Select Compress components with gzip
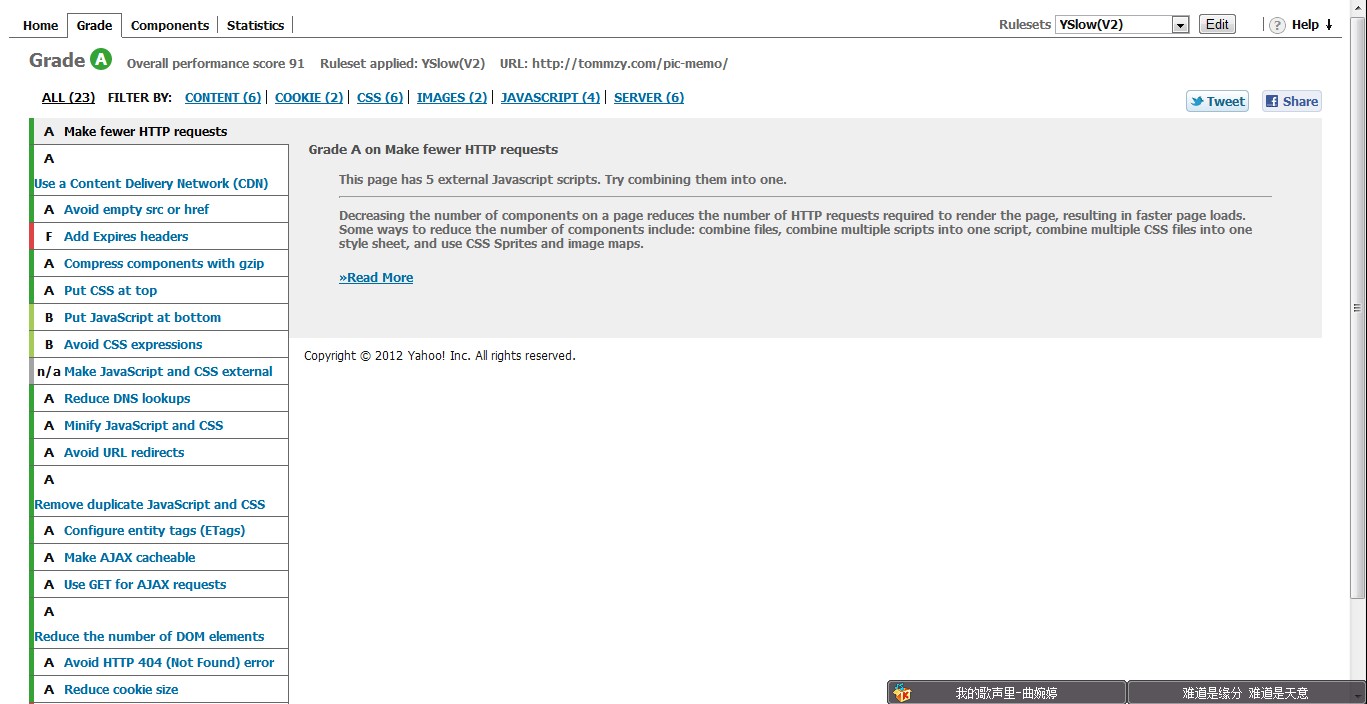Screen dimensions: 1367x704 tap(160, 263)
